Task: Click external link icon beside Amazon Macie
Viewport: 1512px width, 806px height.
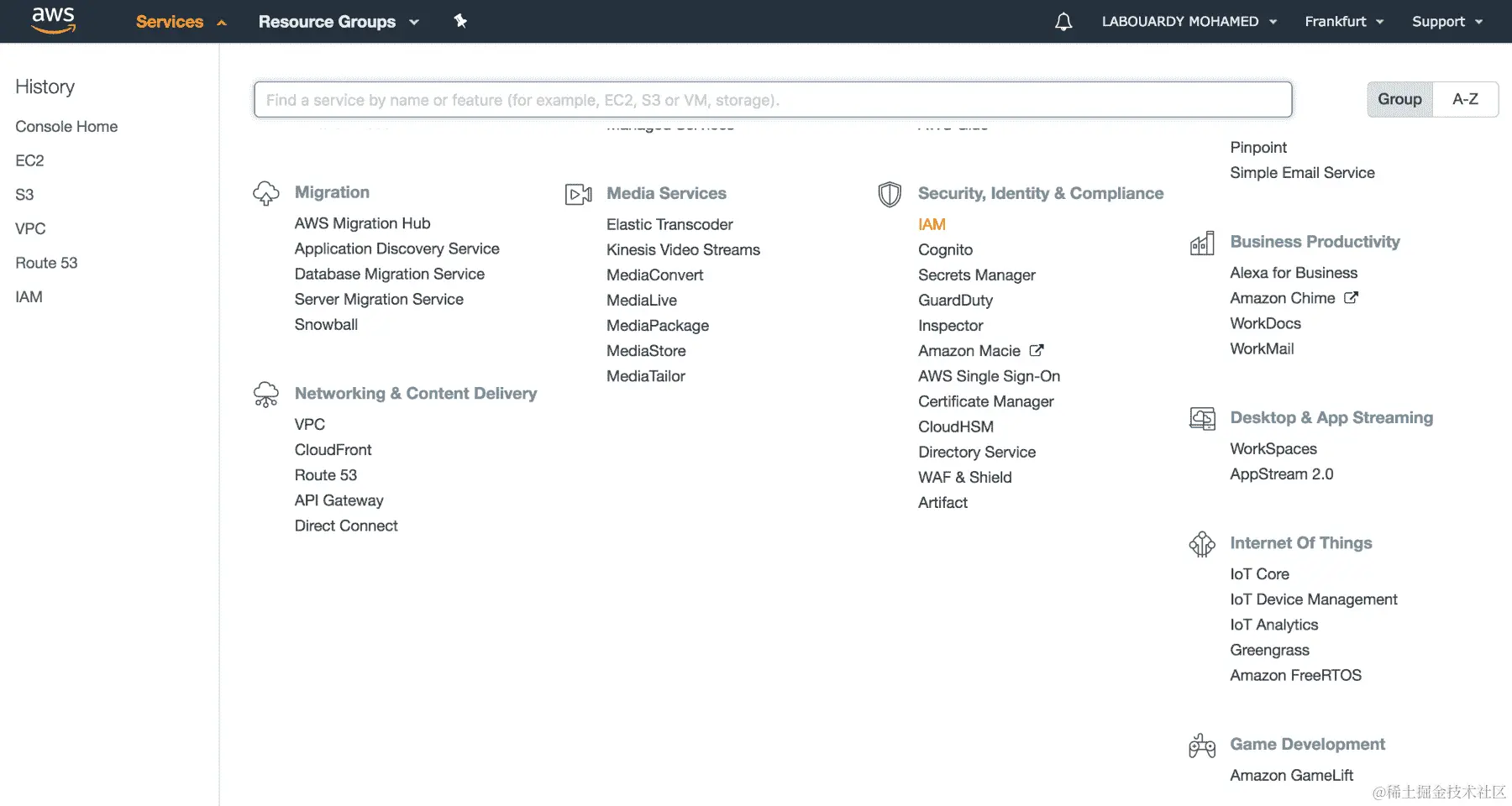Action: pos(1037,350)
